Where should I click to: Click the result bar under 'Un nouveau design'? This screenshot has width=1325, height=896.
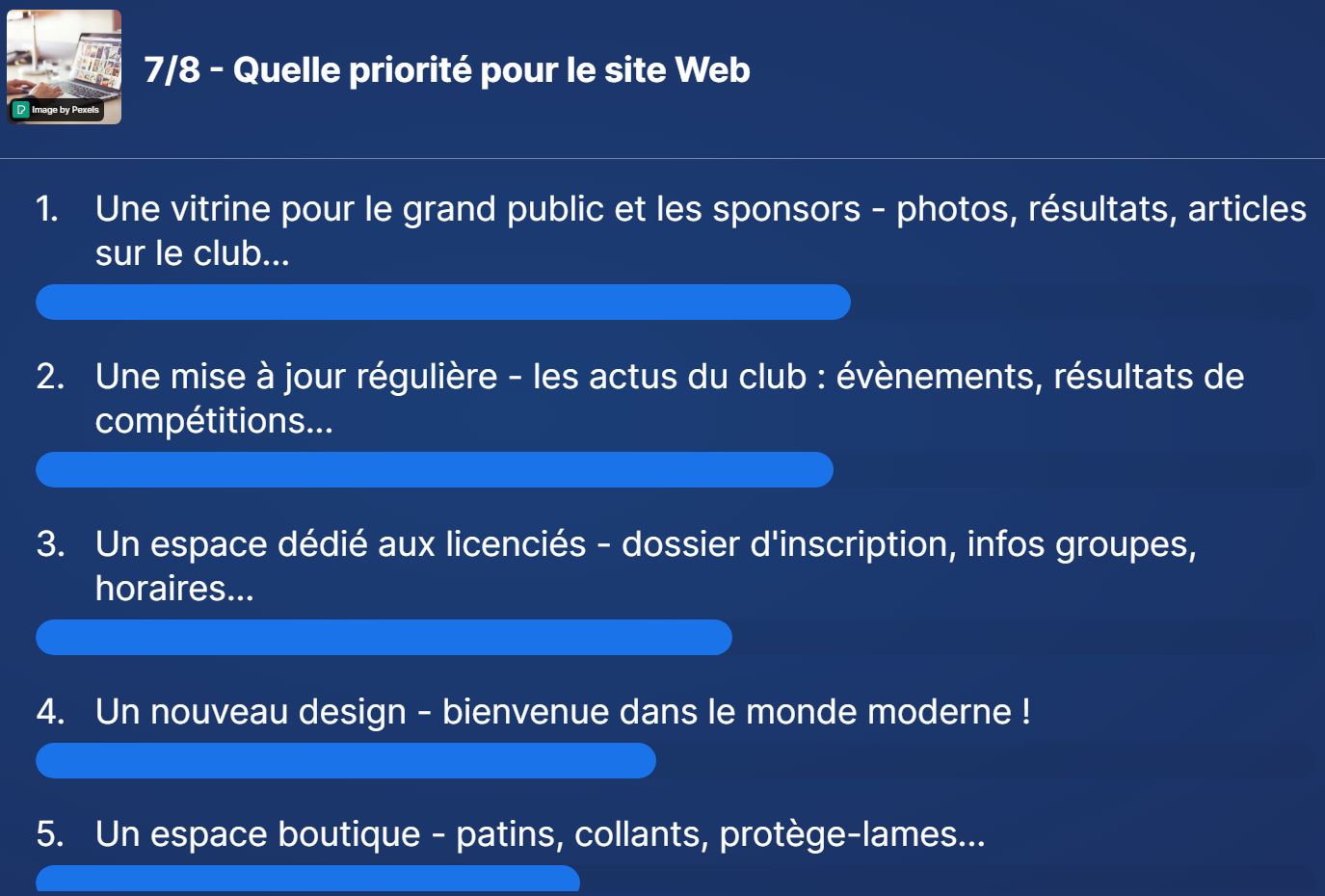(346, 760)
